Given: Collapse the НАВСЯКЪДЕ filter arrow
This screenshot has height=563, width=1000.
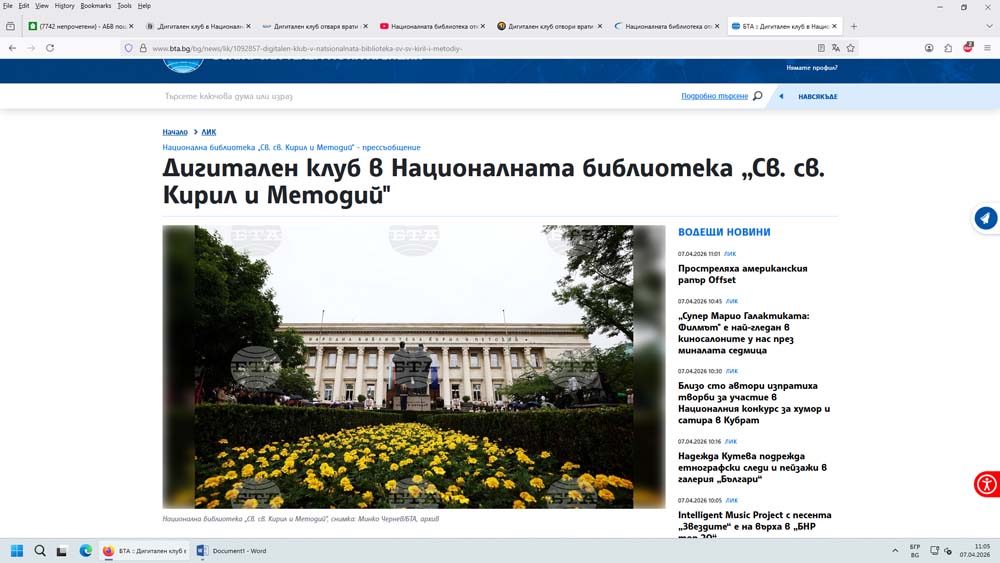Looking at the screenshot, I should (x=781, y=96).
